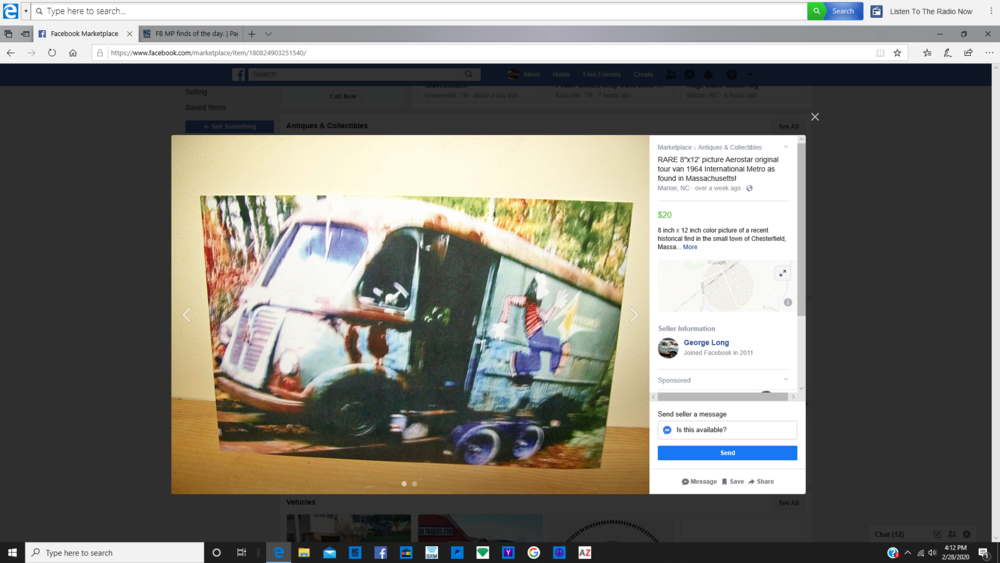Image resolution: width=1000 pixels, height=563 pixels.
Task: Click the listing panel vertical scrollbar
Action: tap(801, 230)
